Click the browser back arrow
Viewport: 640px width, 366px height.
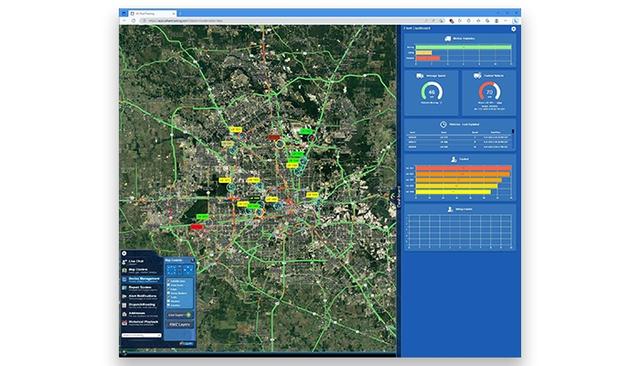coord(124,20)
